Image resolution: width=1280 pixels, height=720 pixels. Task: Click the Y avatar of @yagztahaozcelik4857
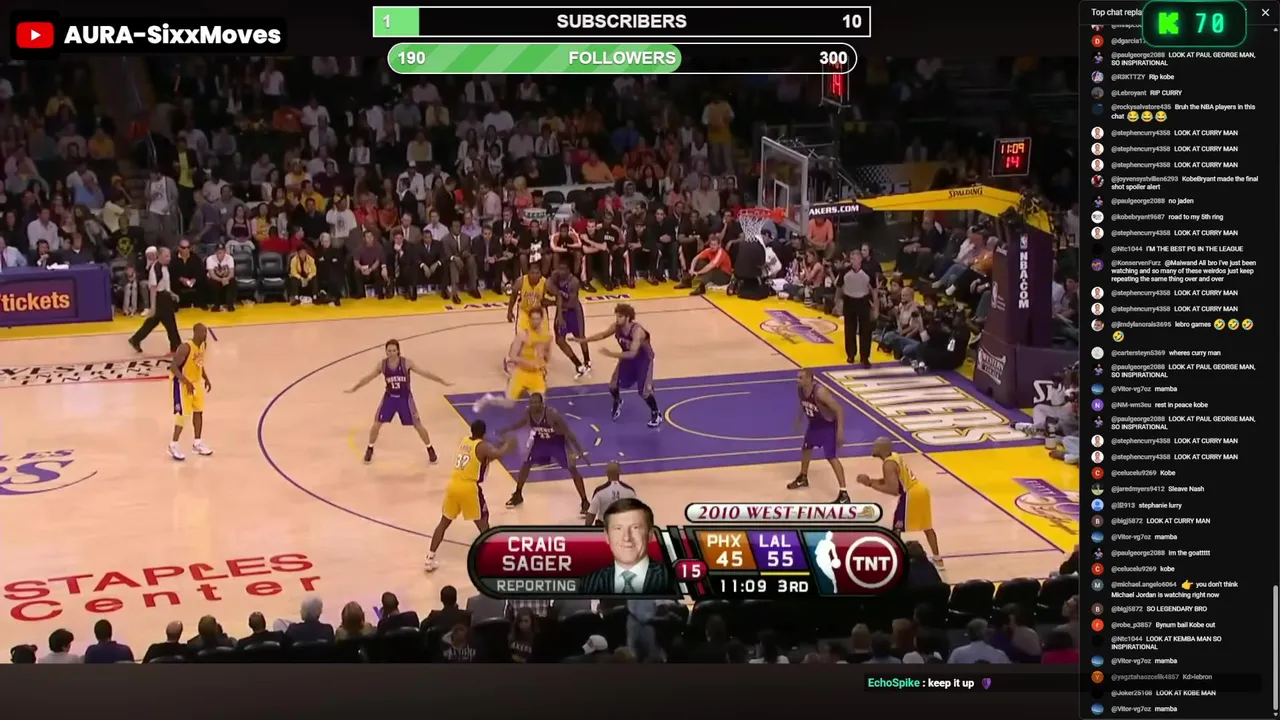(x=1097, y=677)
